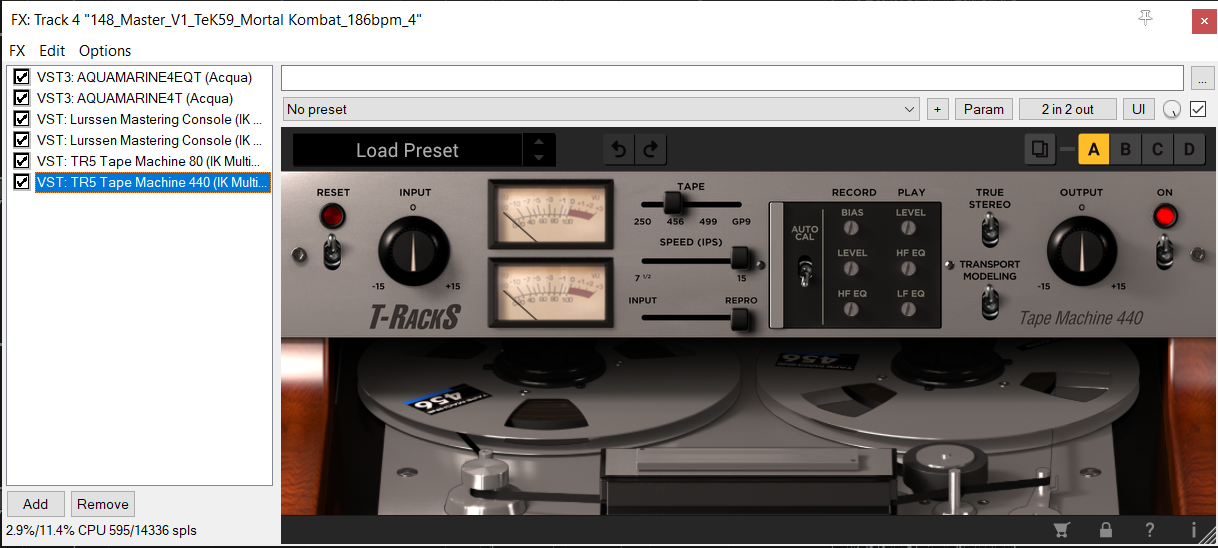Click the record BIAS trim knob
Screen dimensions: 1218x548
click(851, 228)
